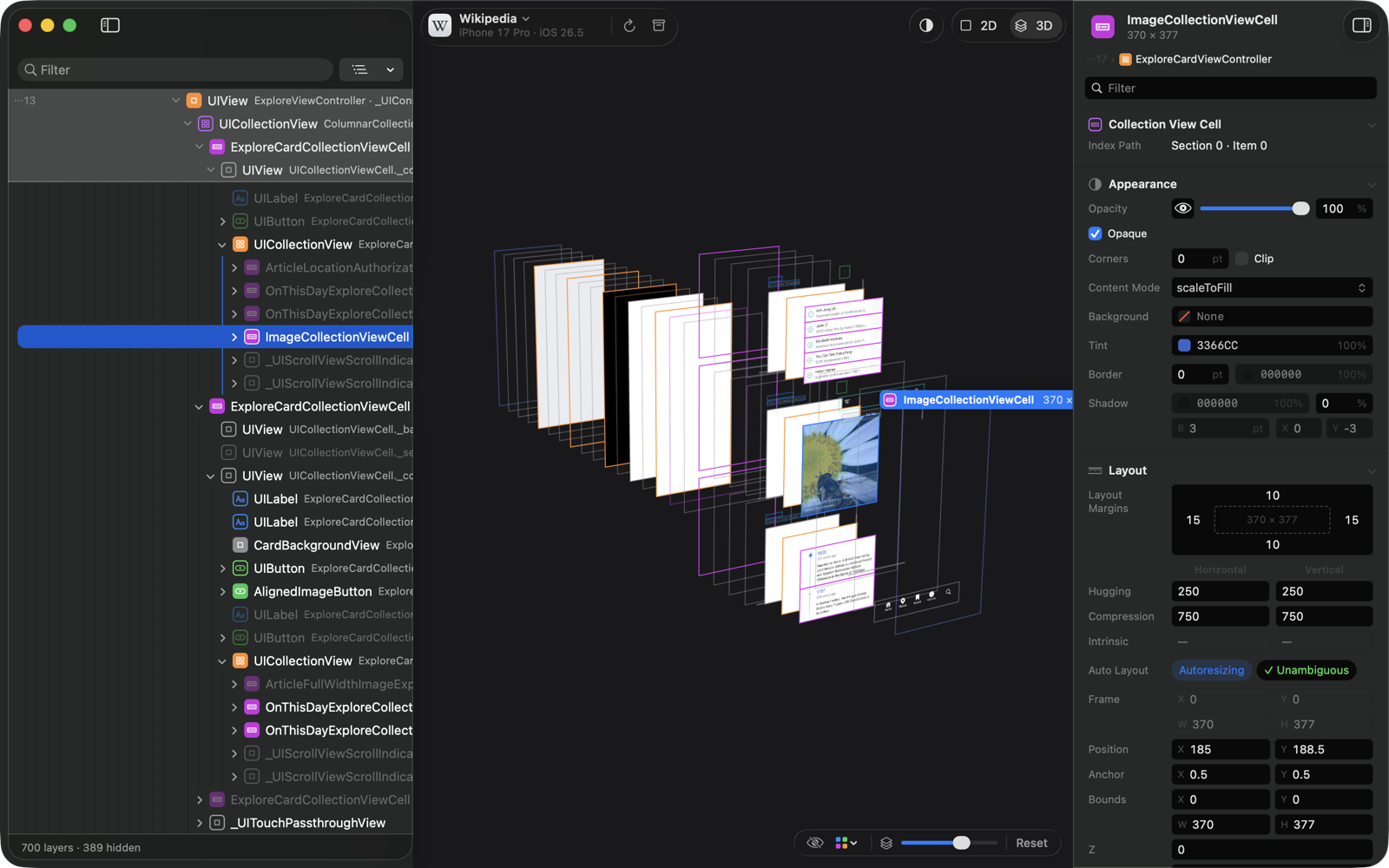Click the sunflower image in 3D canvas
Screen dimensions: 1389x868
[x=839, y=465]
